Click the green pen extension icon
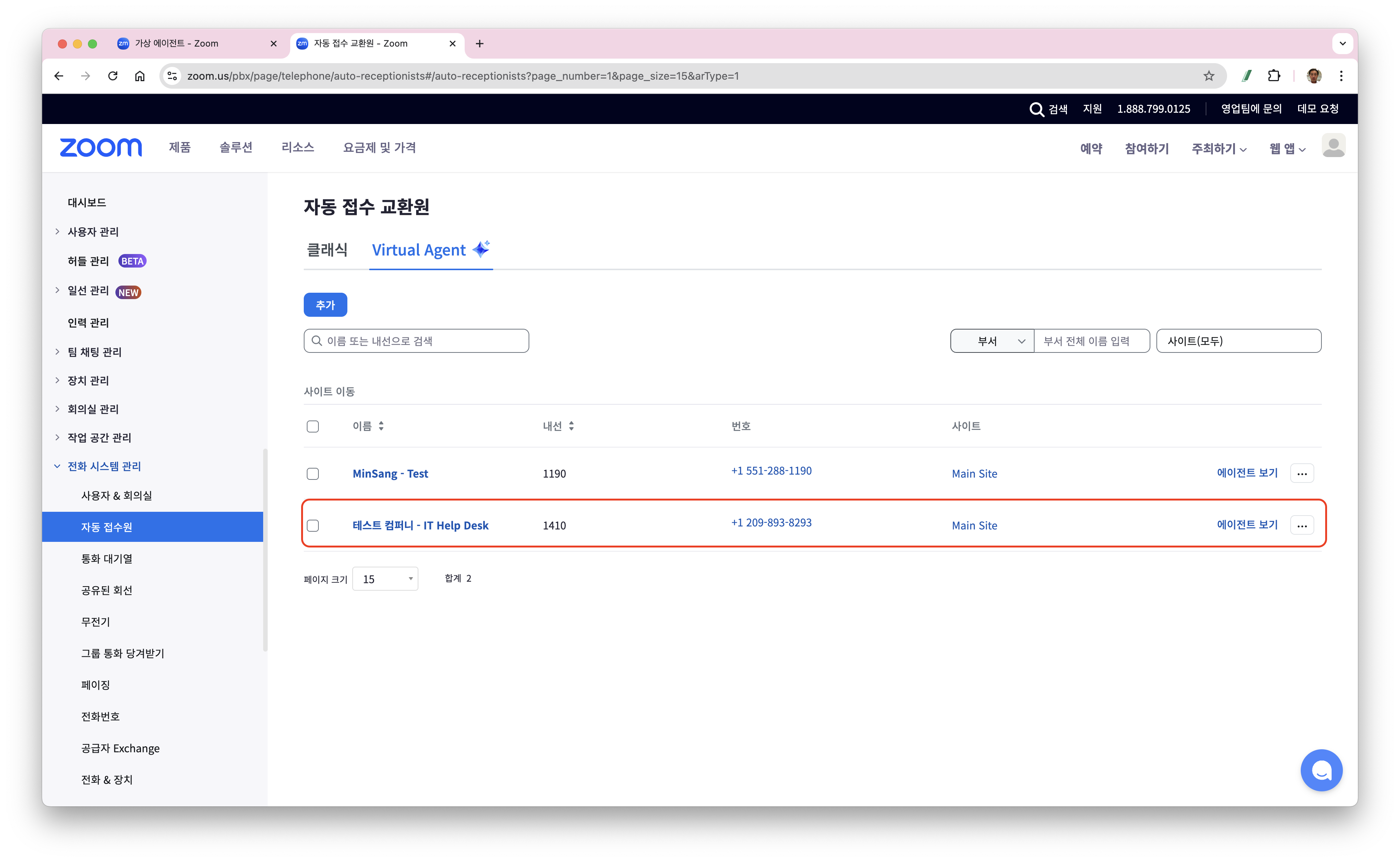Image resolution: width=1400 pixels, height=862 pixels. pyautogui.click(x=1247, y=76)
